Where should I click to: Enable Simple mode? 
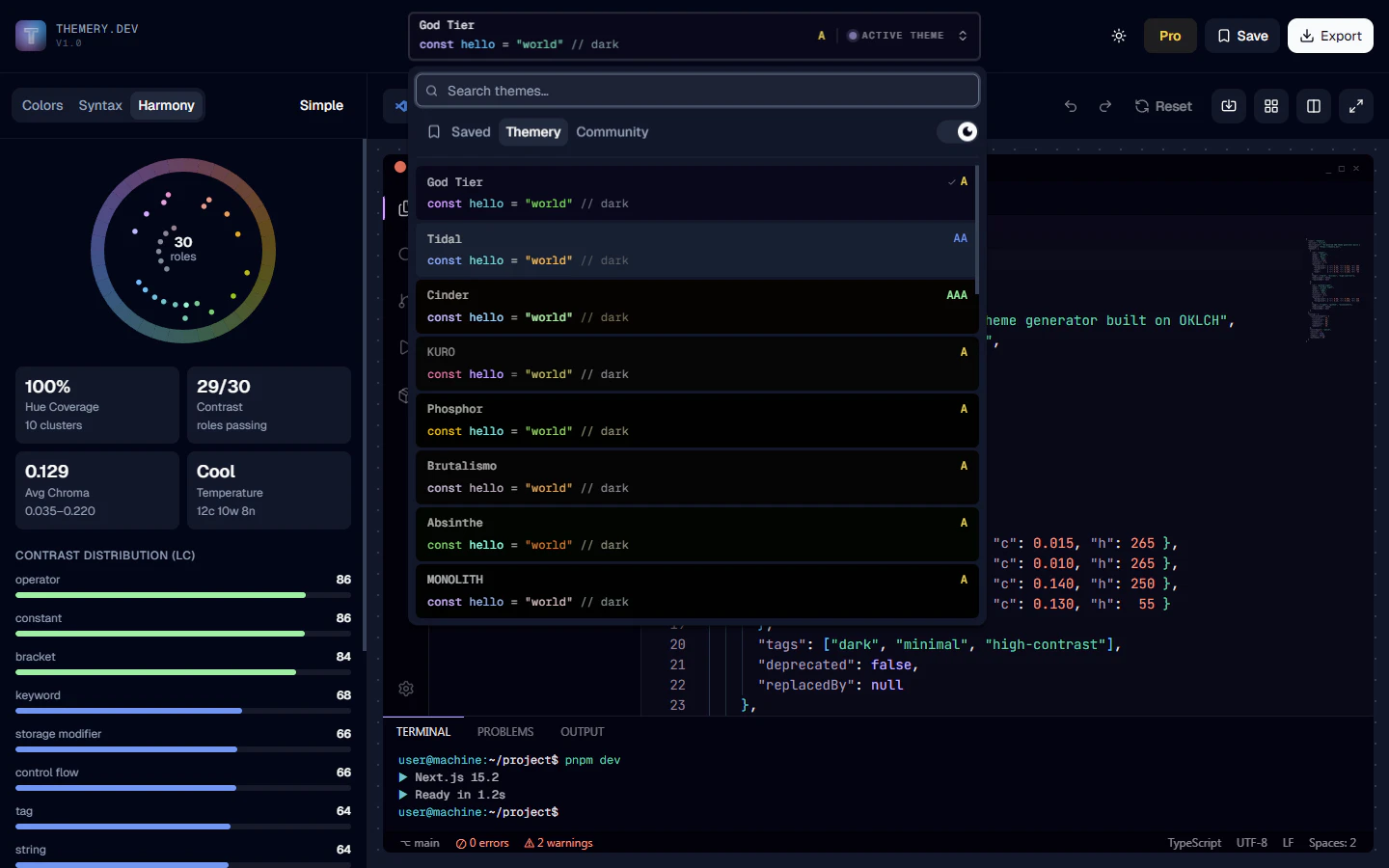tap(321, 105)
